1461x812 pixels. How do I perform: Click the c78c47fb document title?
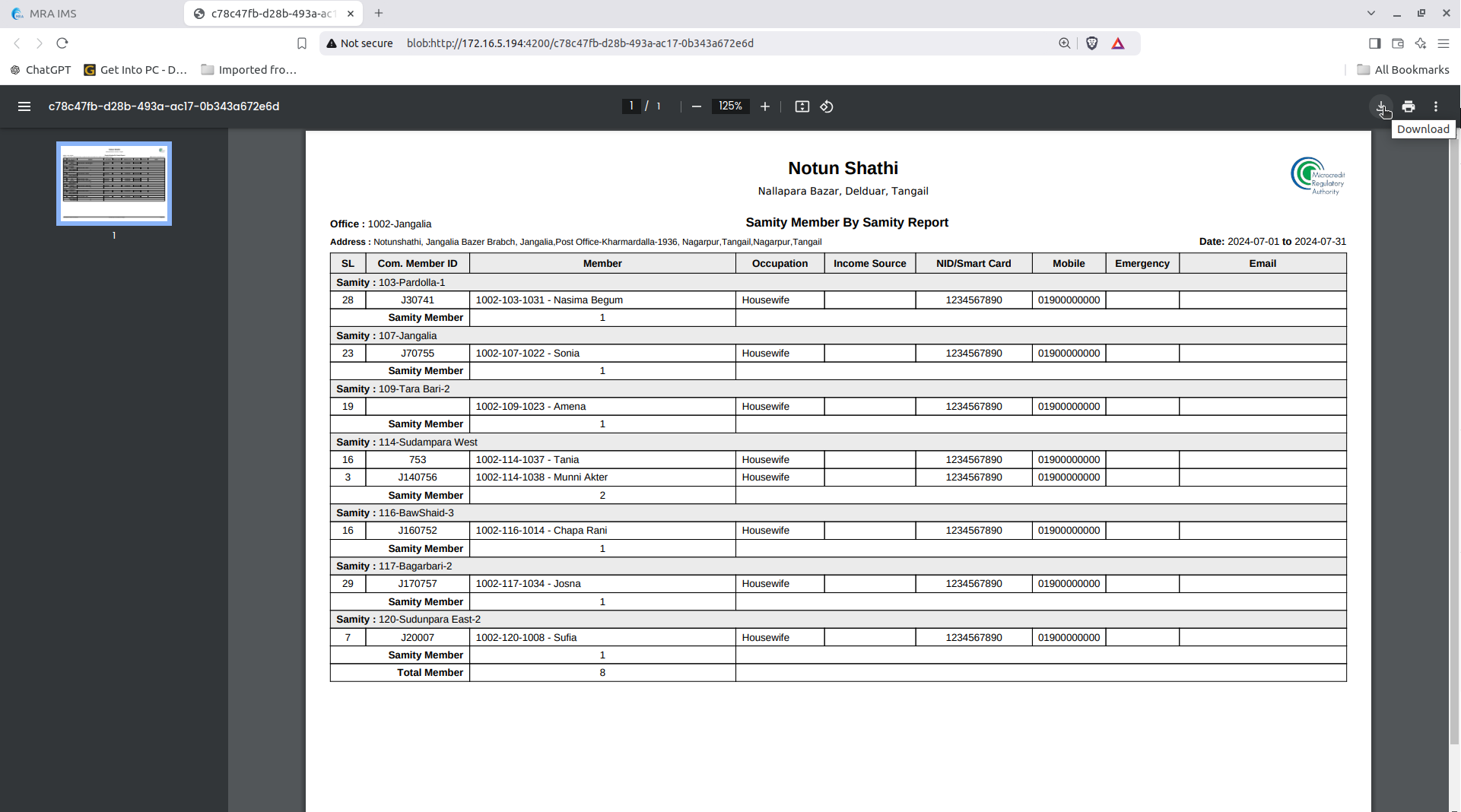164,106
